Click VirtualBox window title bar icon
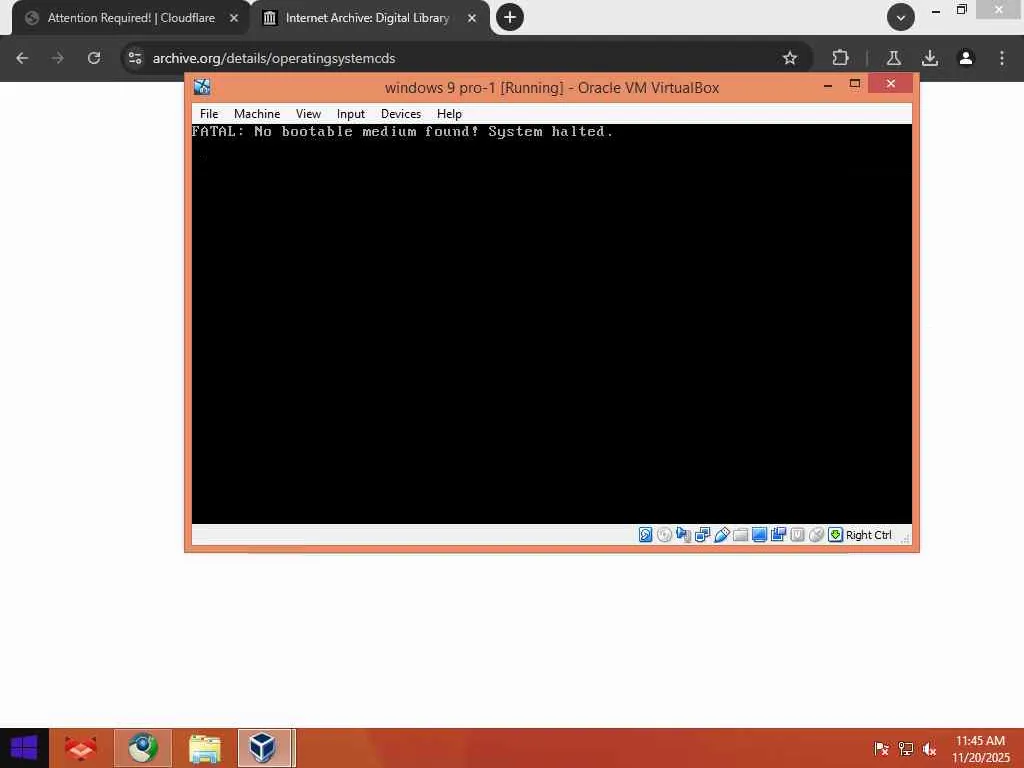Screen dimensions: 1024x768 [x=202, y=87]
